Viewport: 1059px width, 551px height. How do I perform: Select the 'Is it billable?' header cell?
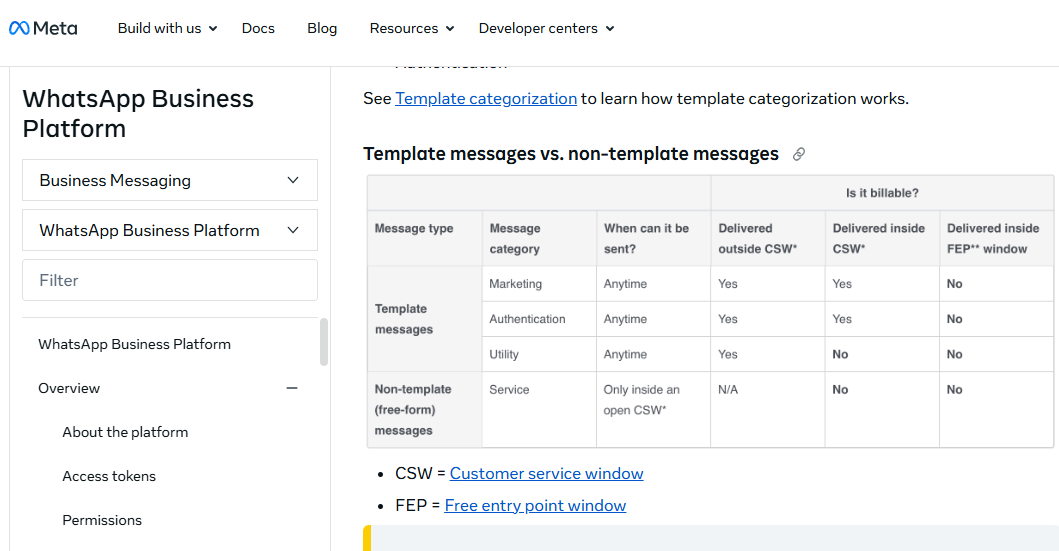[882, 193]
